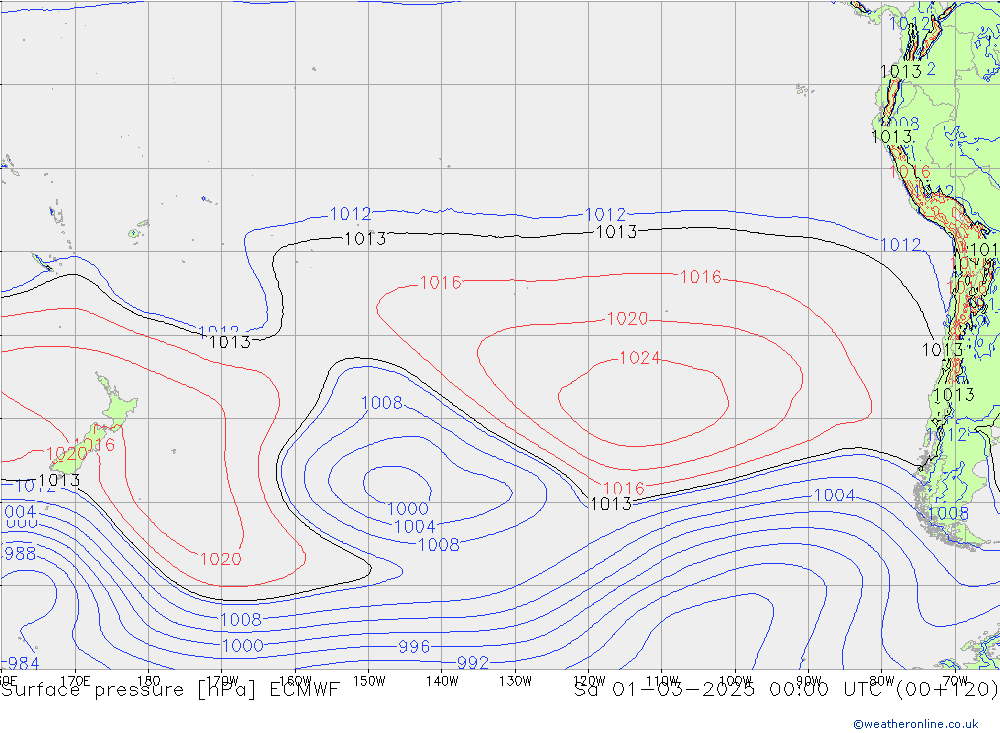Select the 70W longitude axis label

pos(955,681)
